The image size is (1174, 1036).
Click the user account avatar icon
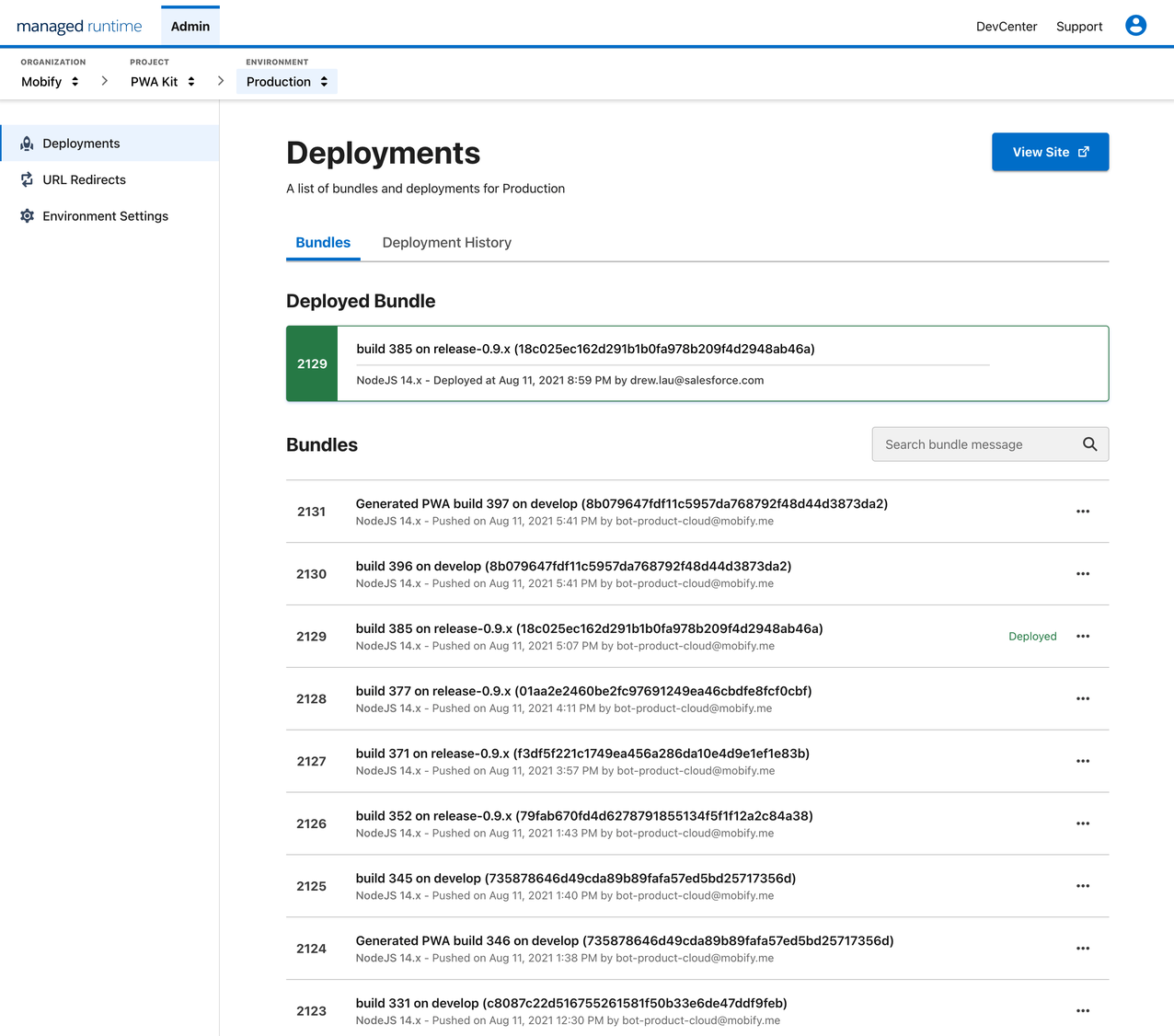(x=1135, y=26)
